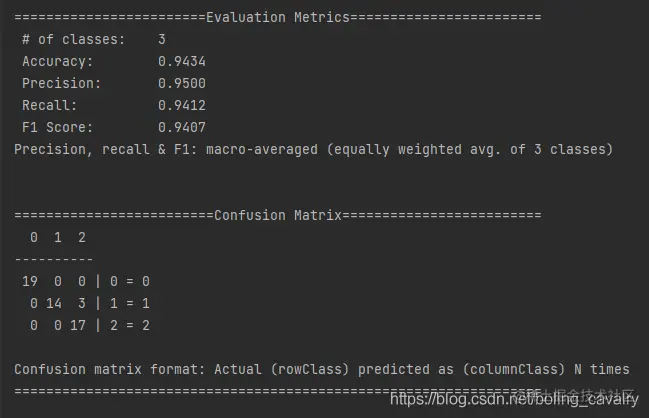Image resolution: width=649 pixels, height=418 pixels.
Task: Click the misclassified count 3 in matrix
Action: [82, 303]
